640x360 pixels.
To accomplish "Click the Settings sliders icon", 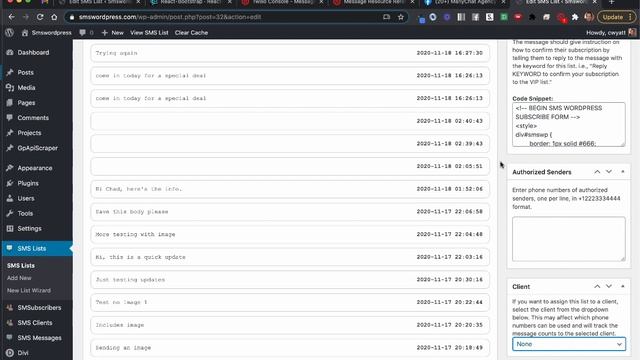I will tap(10, 229).
